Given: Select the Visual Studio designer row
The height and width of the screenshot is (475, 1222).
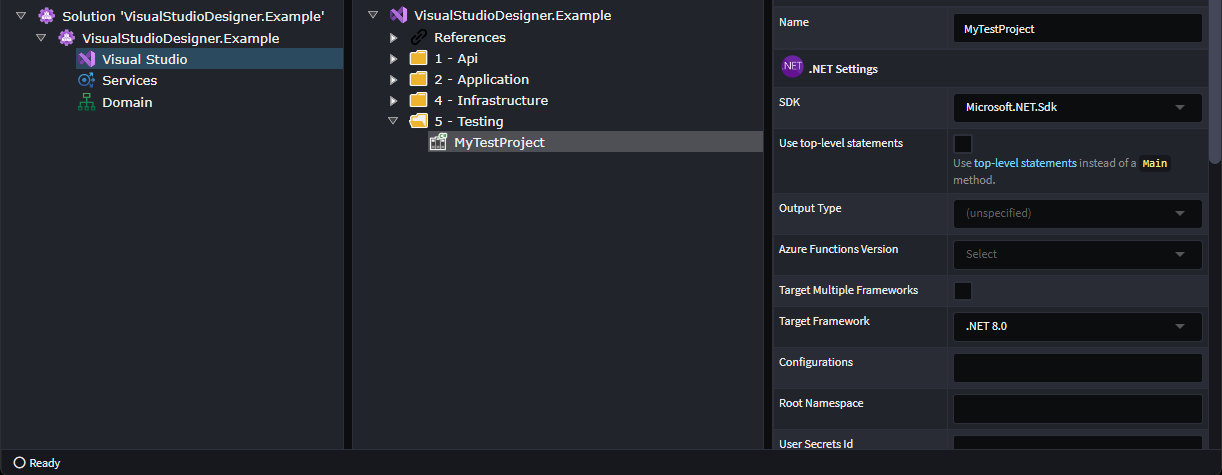Looking at the screenshot, I should [x=209, y=59].
